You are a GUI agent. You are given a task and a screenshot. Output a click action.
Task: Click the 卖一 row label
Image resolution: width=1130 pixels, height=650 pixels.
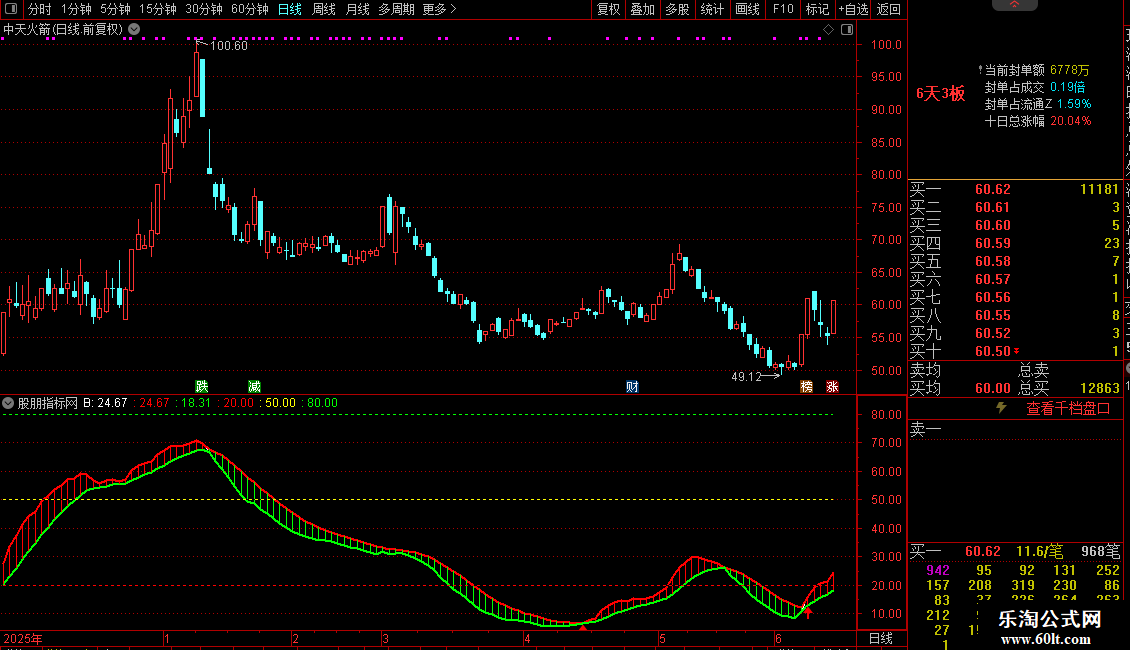pos(926,430)
